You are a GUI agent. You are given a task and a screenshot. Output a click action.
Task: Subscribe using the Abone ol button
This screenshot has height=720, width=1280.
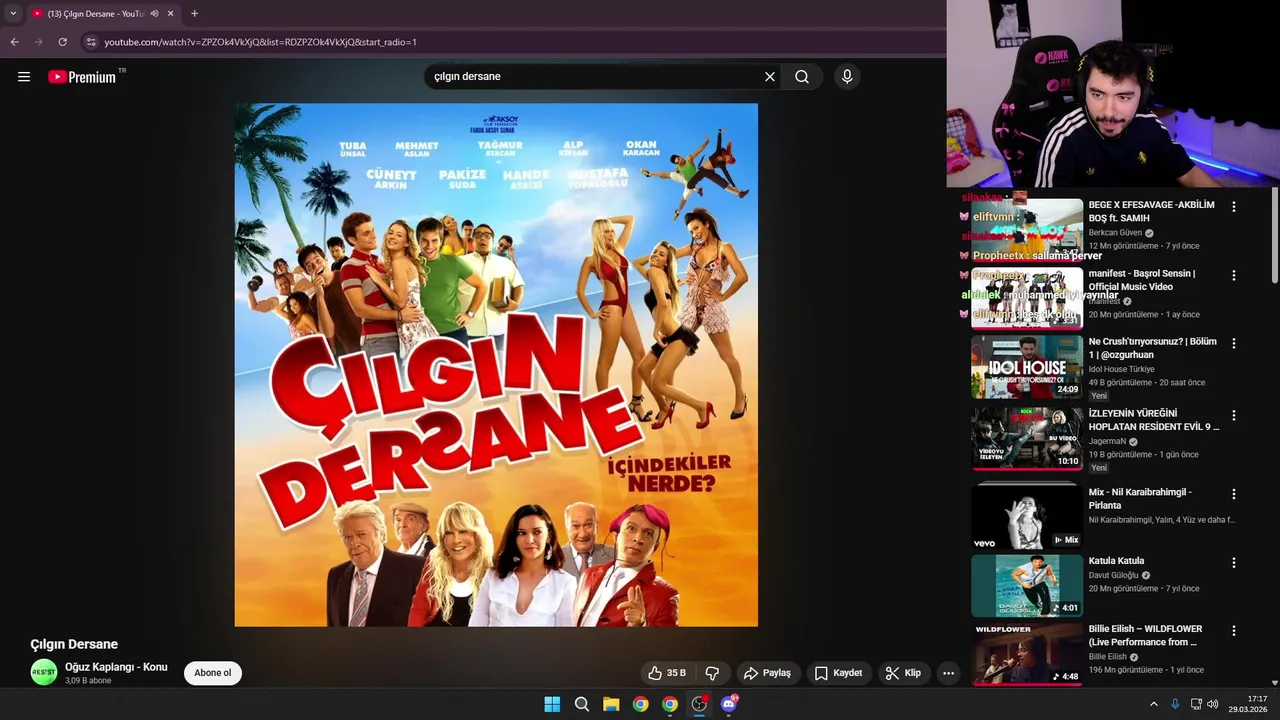click(213, 673)
